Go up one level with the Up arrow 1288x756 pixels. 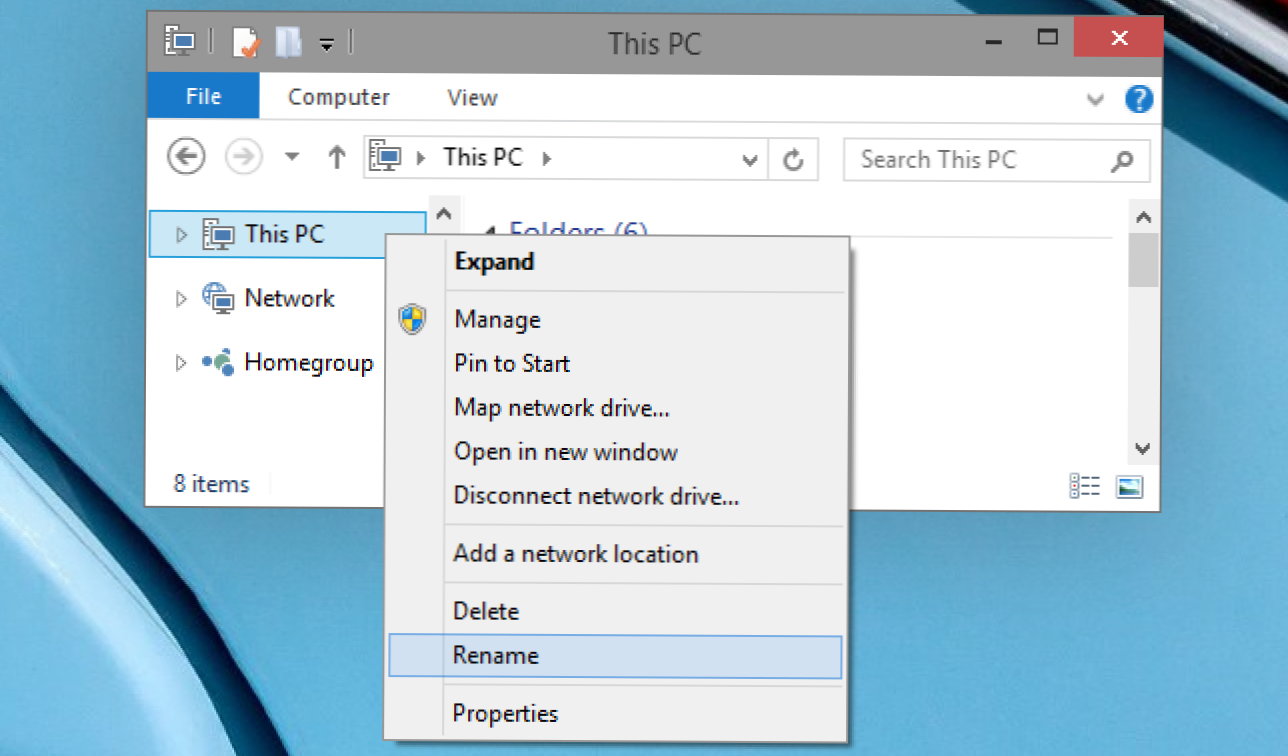(337, 158)
